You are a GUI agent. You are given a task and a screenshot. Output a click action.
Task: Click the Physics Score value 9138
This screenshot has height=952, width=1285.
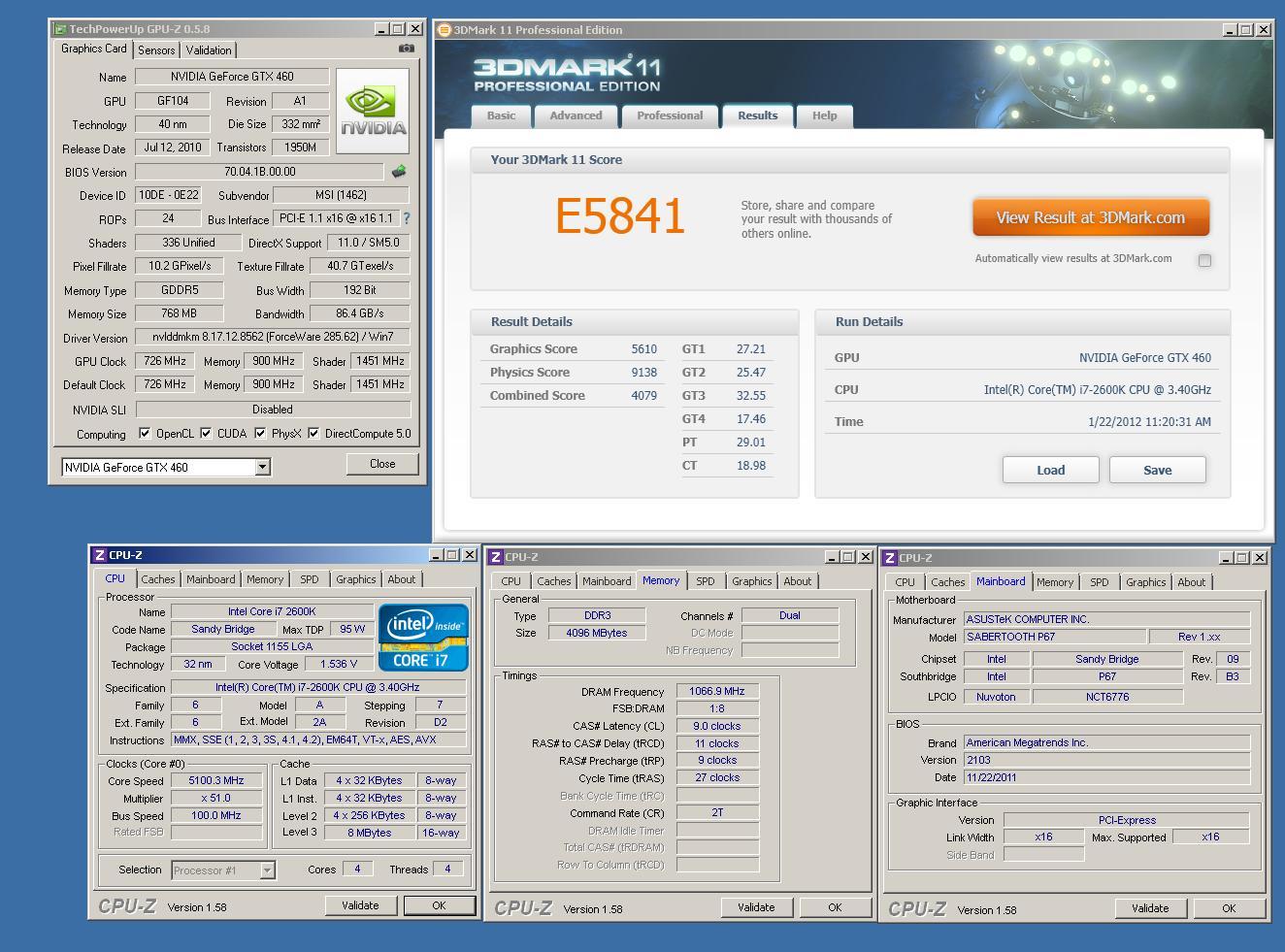(643, 373)
